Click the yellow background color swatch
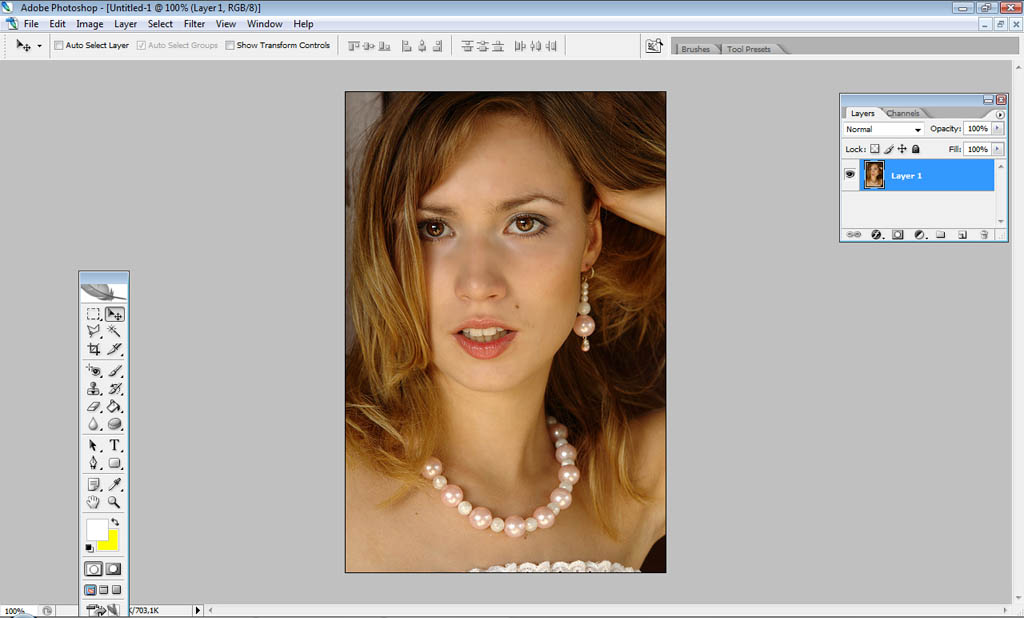Image resolution: width=1024 pixels, height=618 pixels. click(108, 541)
